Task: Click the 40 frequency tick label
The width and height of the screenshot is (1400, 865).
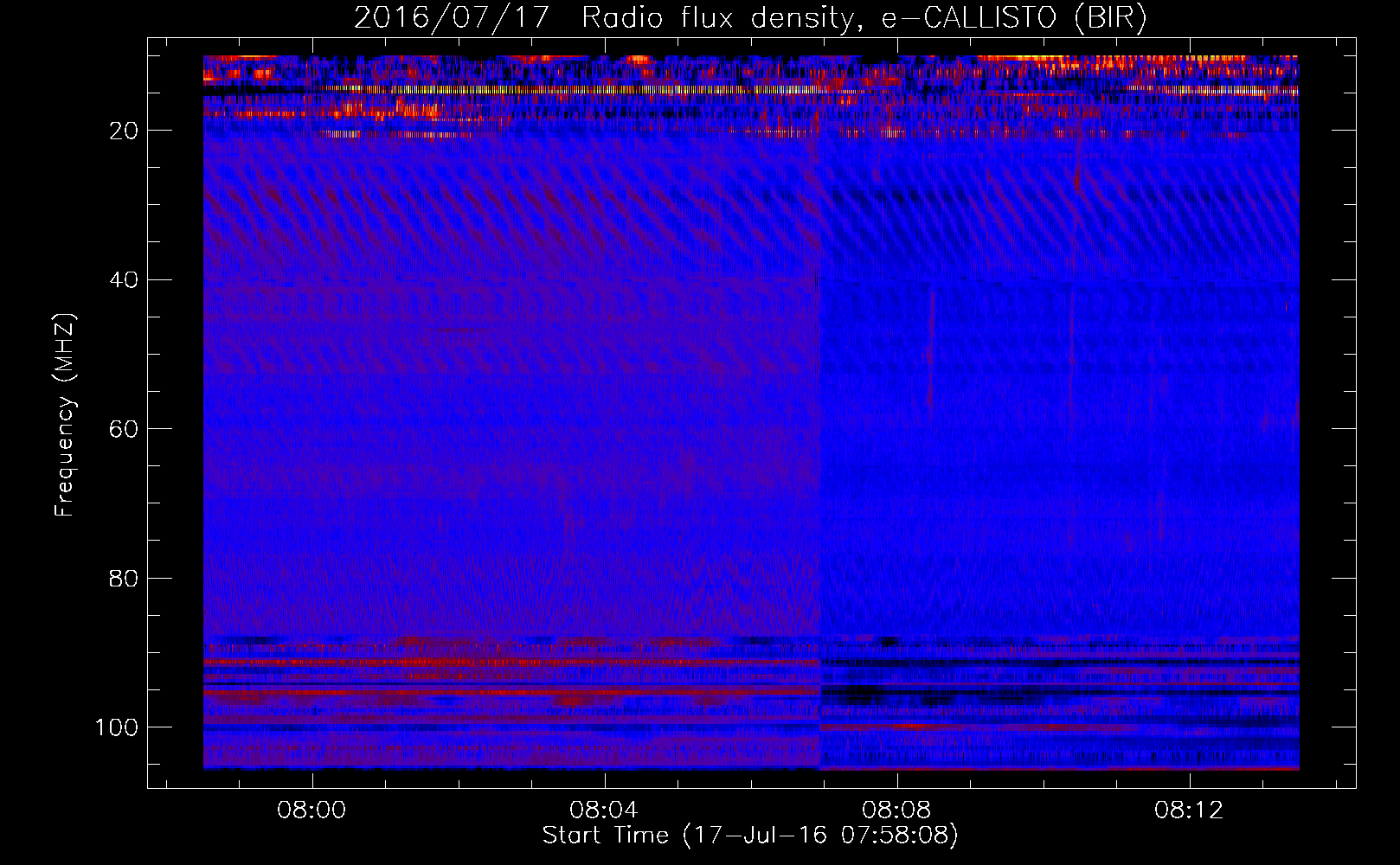Action: click(125, 280)
